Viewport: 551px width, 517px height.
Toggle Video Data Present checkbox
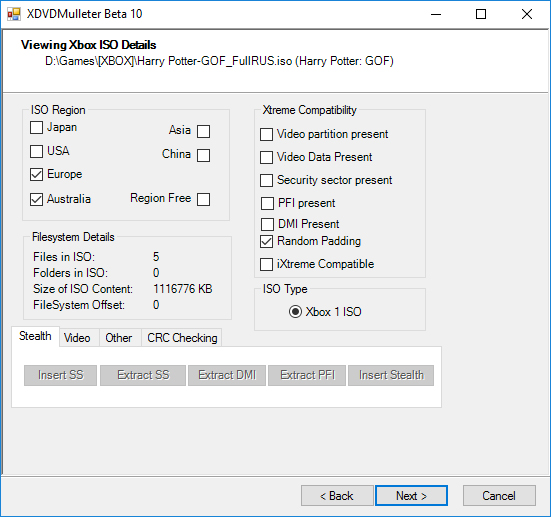(x=266, y=157)
